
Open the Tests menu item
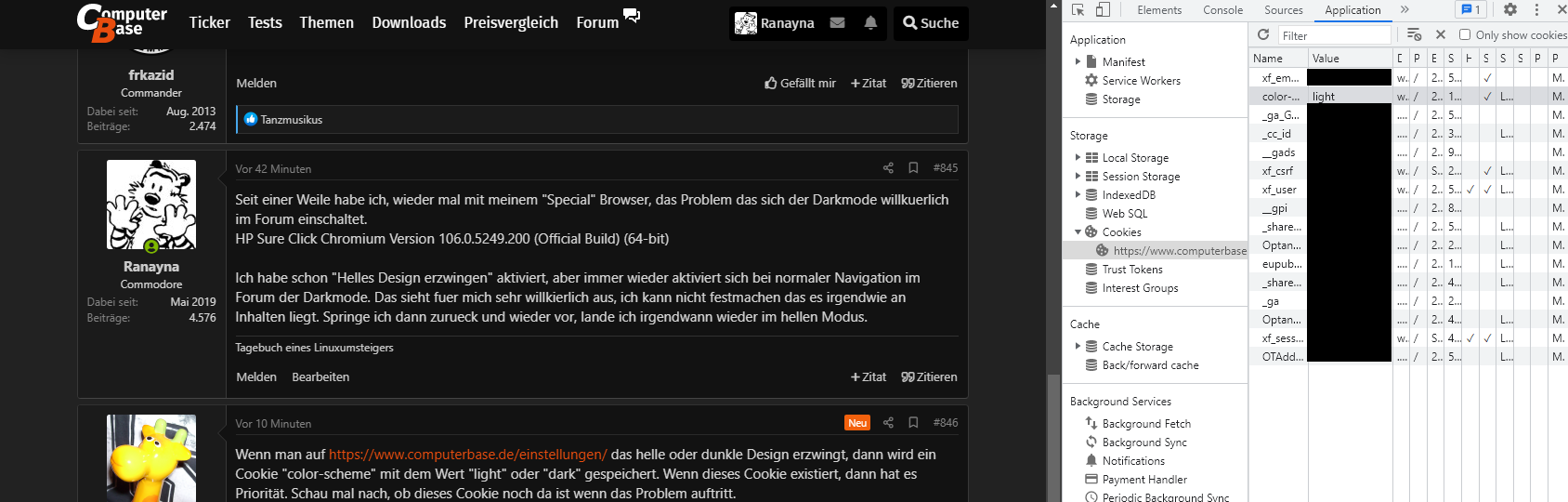[265, 23]
